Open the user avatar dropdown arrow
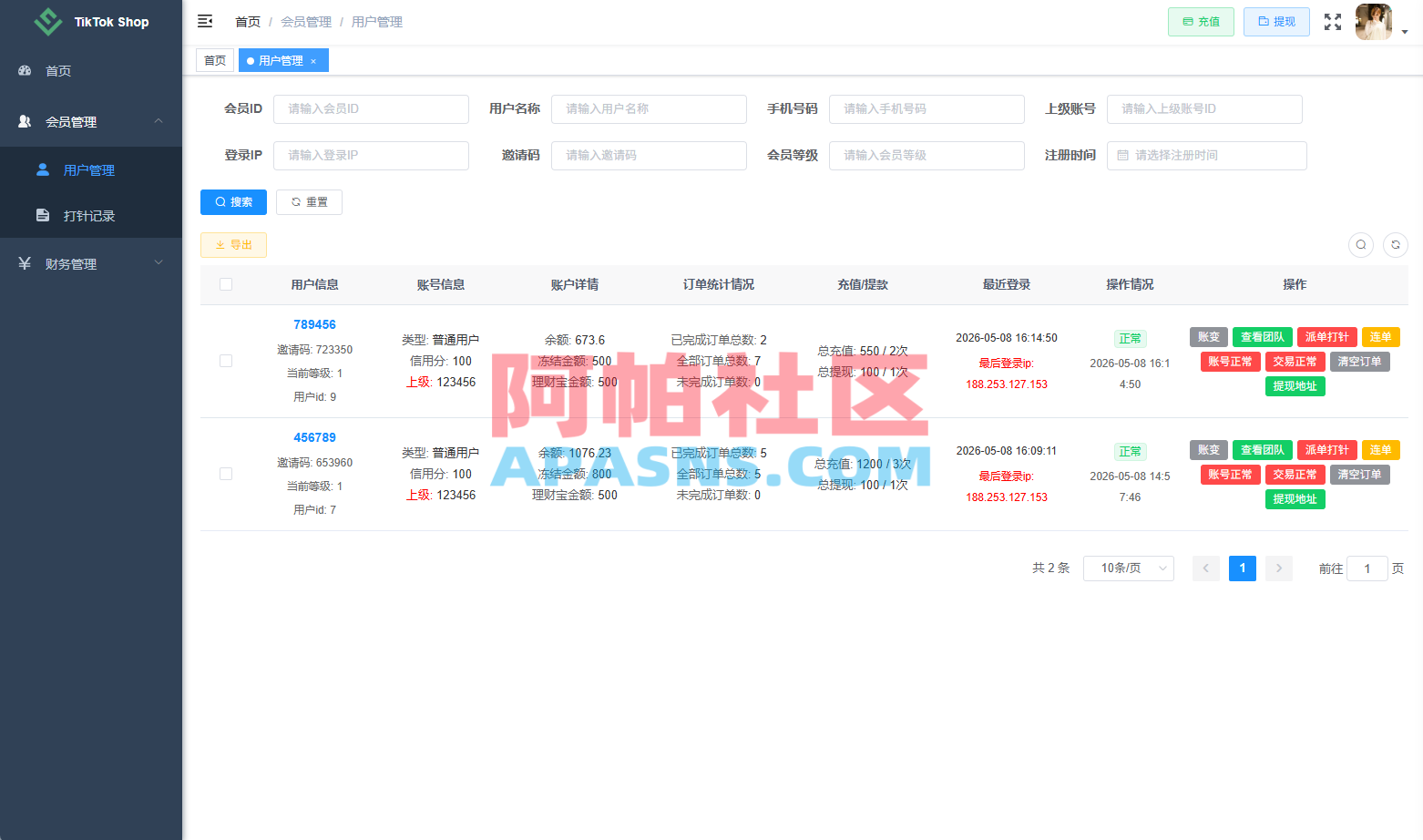This screenshot has width=1423, height=840. pyautogui.click(x=1405, y=32)
